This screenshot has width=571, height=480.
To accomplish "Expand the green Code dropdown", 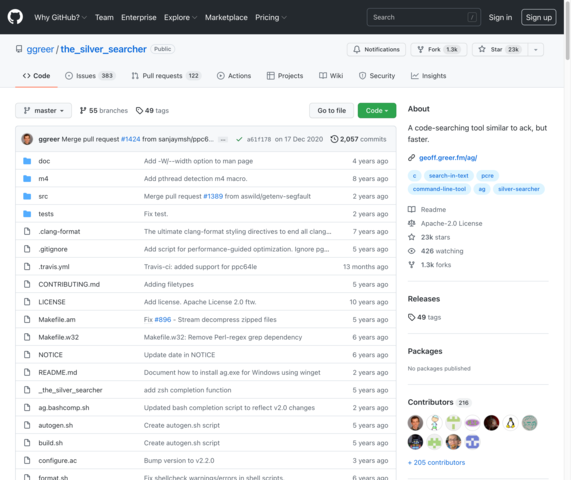I will coord(377,110).
